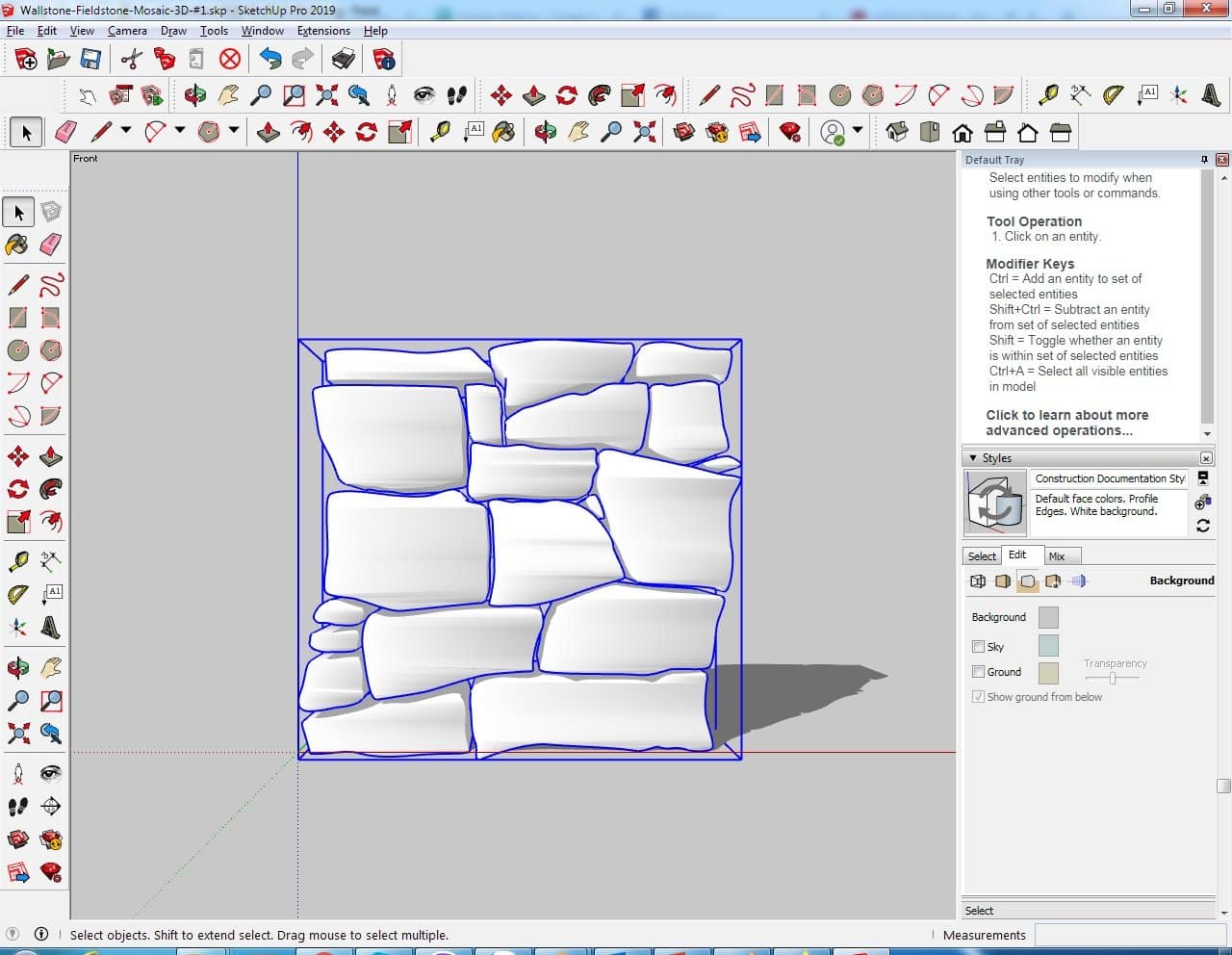Select the Walk footprints tool in left toolbar

(17, 807)
